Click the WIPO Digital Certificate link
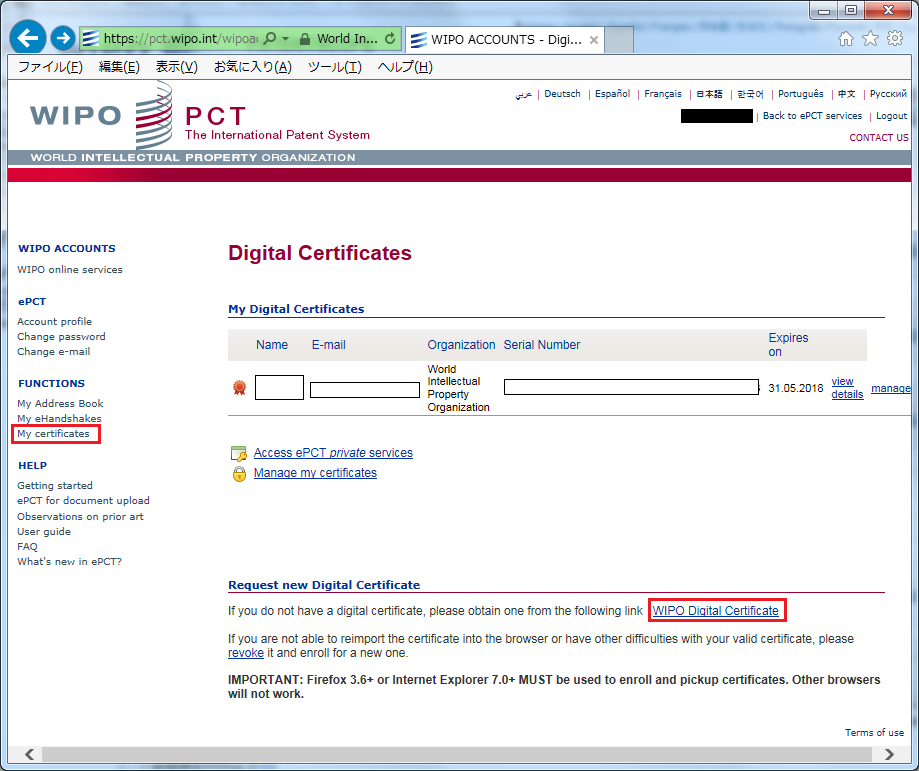Image resolution: width=919 pixels, height=771 pixels. coord(715,611)
